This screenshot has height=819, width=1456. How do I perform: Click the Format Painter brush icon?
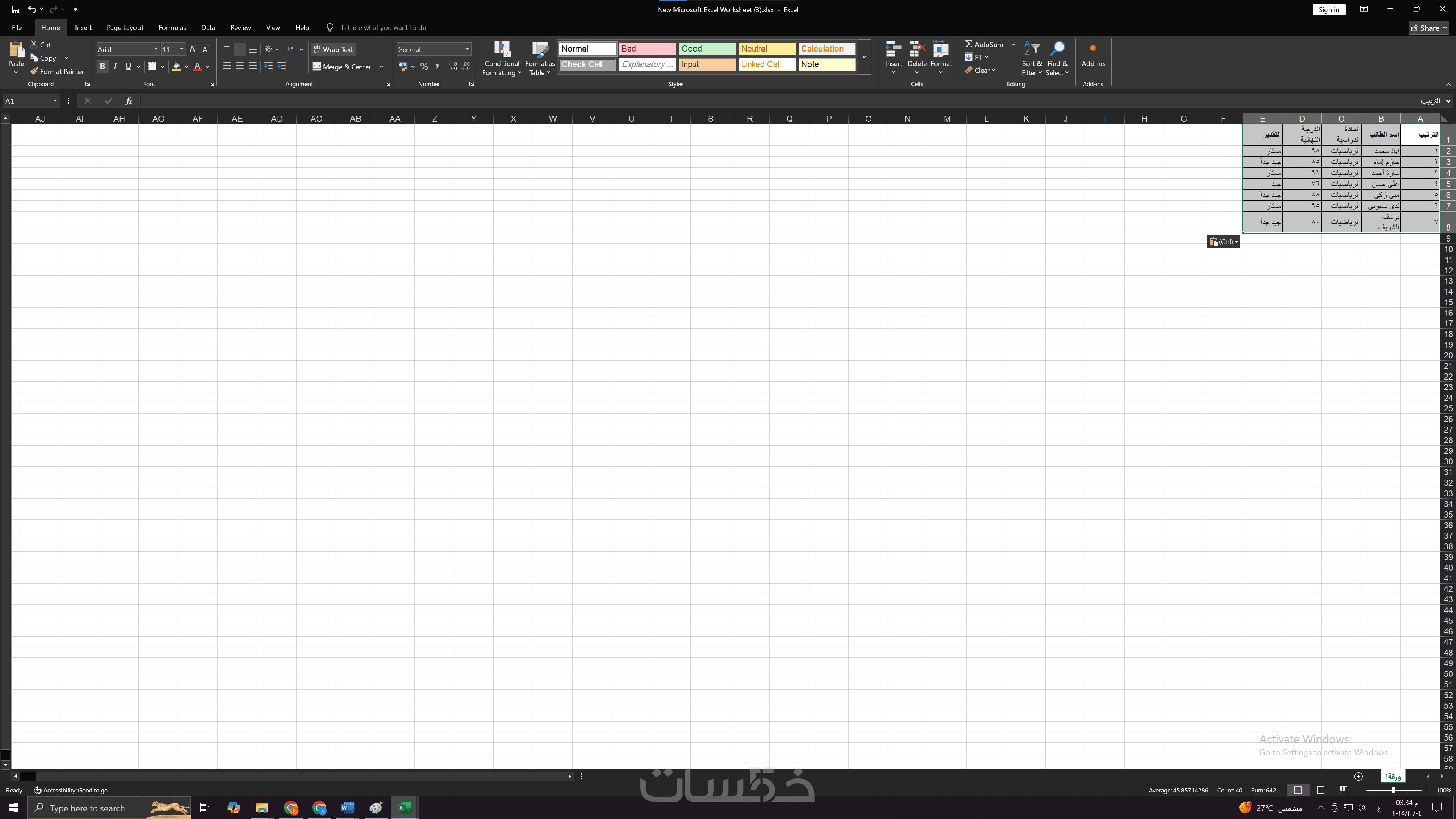point(34,72)
